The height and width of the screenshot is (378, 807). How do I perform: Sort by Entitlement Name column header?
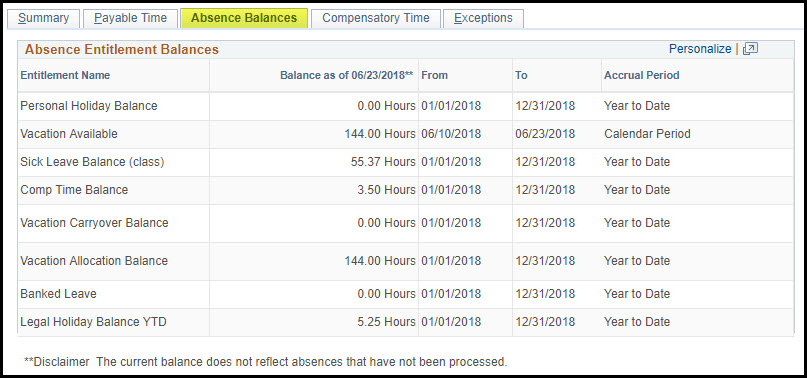coord(65,75)
